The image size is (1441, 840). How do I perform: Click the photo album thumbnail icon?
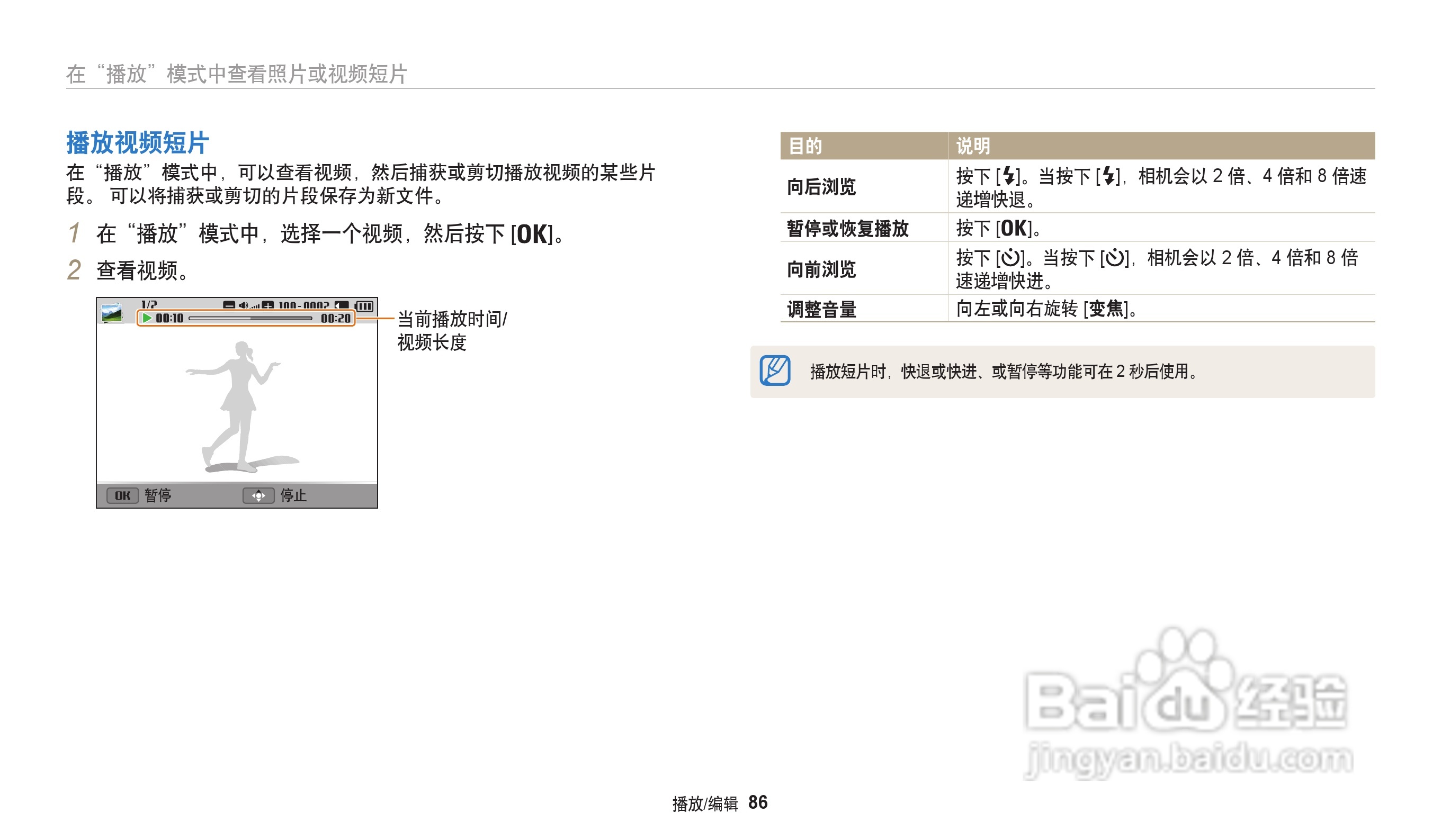click(112, 313)
